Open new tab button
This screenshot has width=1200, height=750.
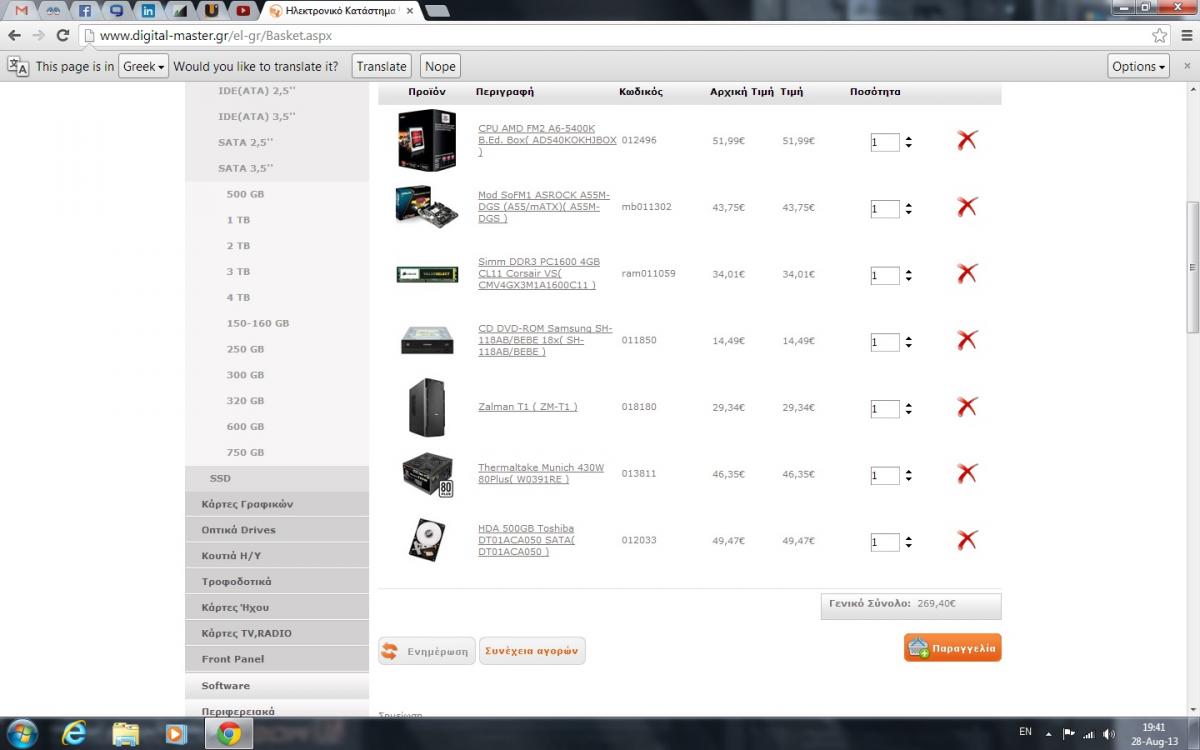point(438,11)
